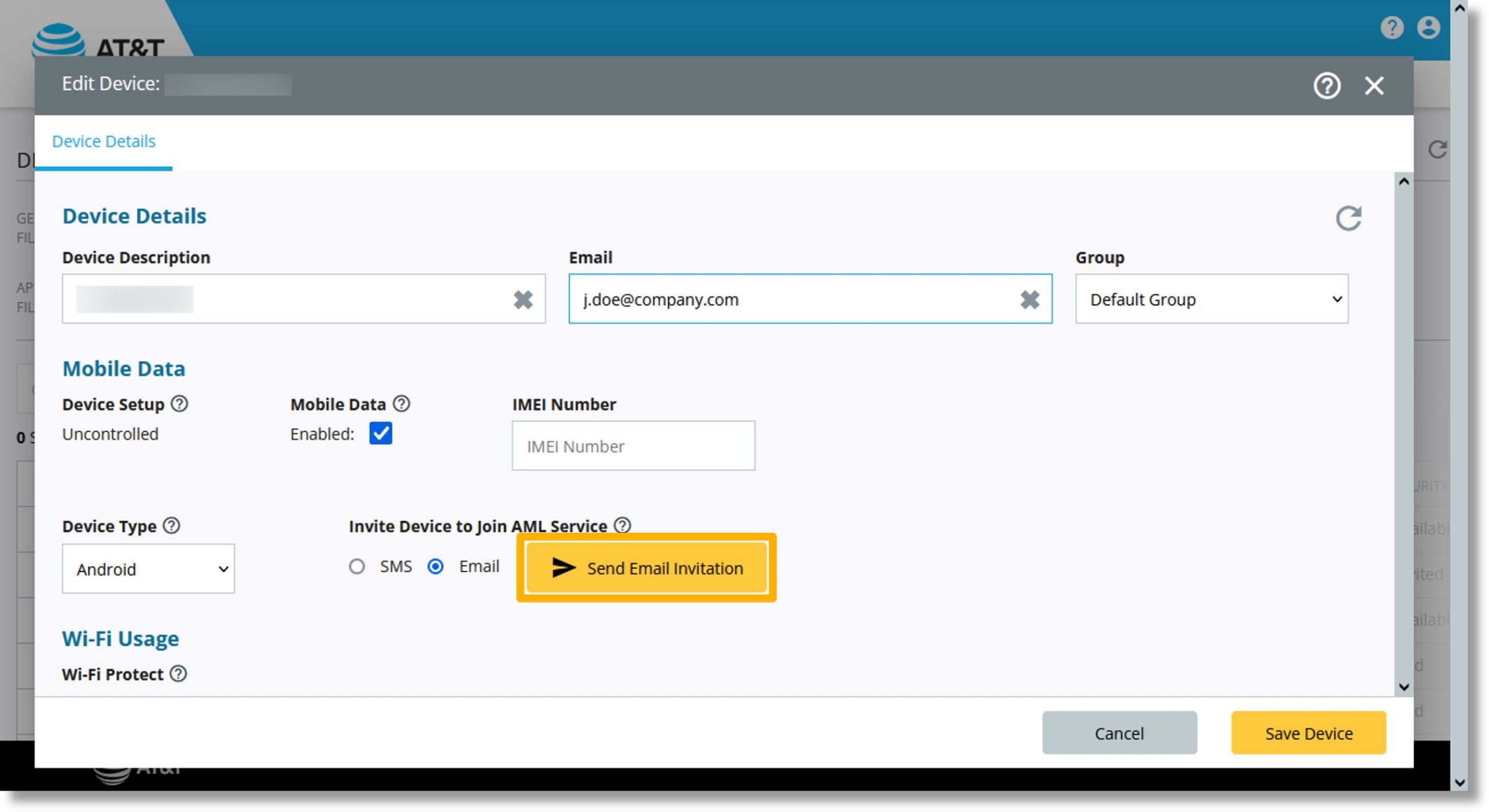Click the Wi-Fi Usage heading
This screenshot has width=1489, height=812.
tap(120, 639)
